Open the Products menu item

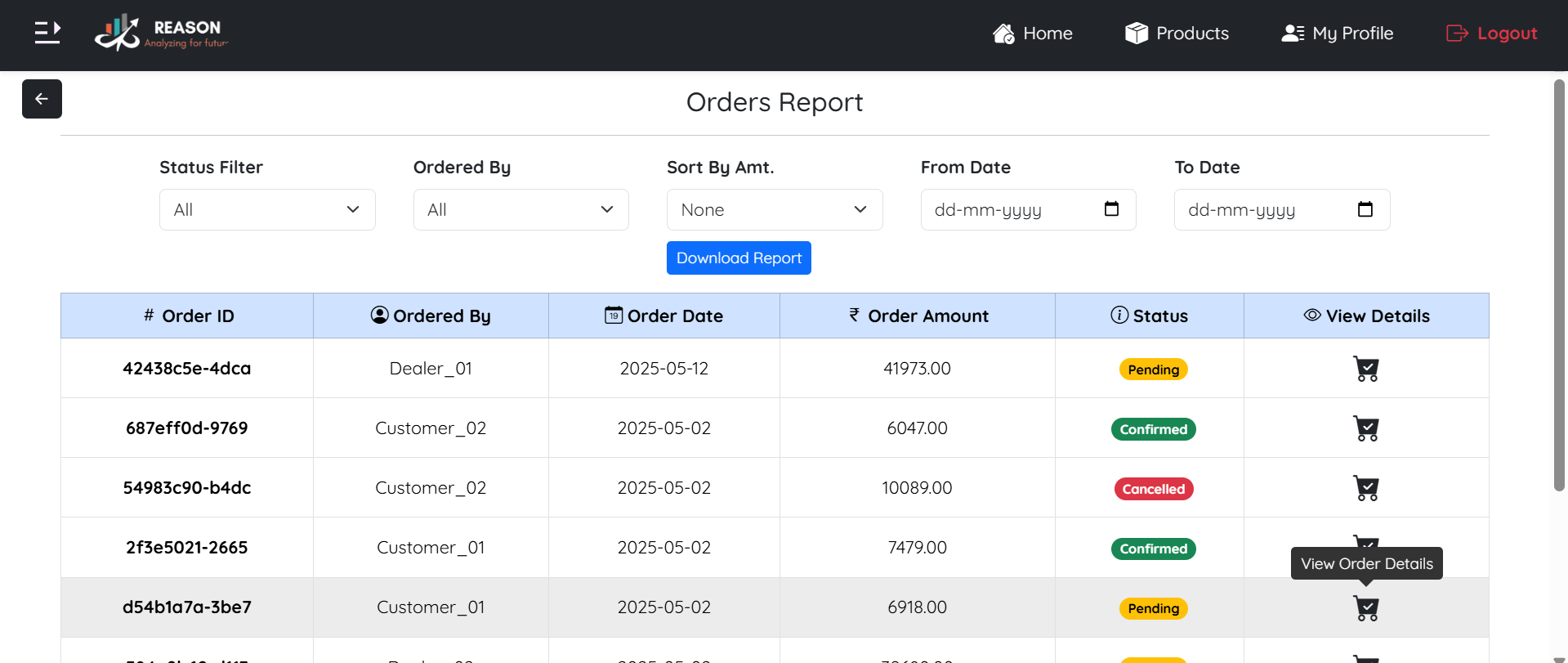(1177, 34)
